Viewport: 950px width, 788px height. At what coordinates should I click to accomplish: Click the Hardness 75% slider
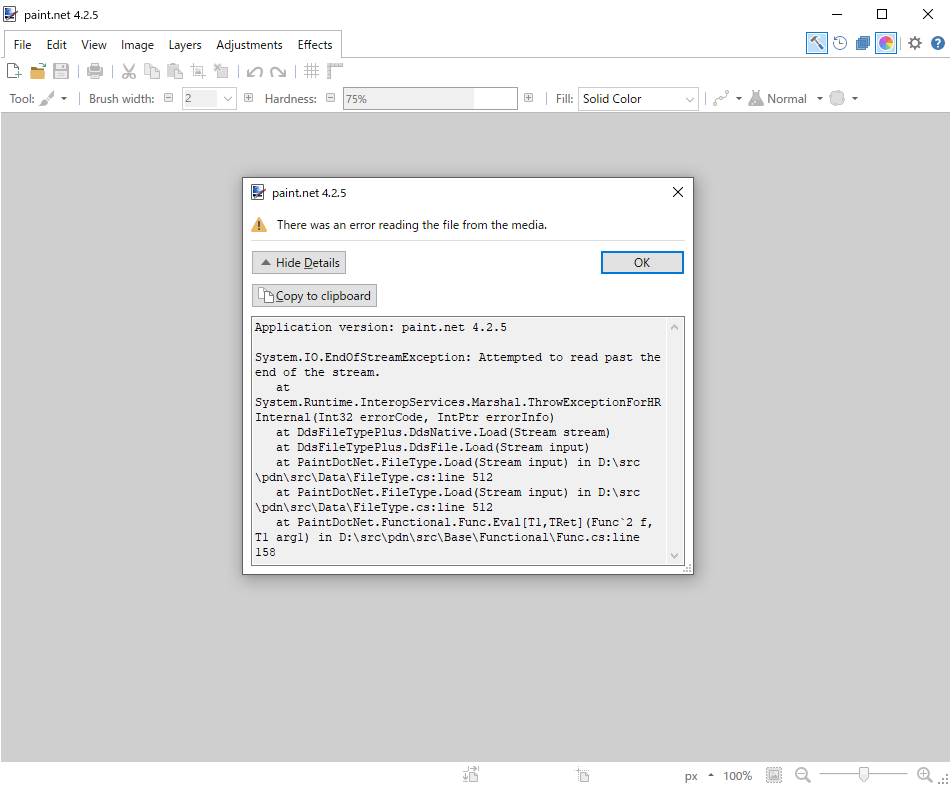[430, 99]
